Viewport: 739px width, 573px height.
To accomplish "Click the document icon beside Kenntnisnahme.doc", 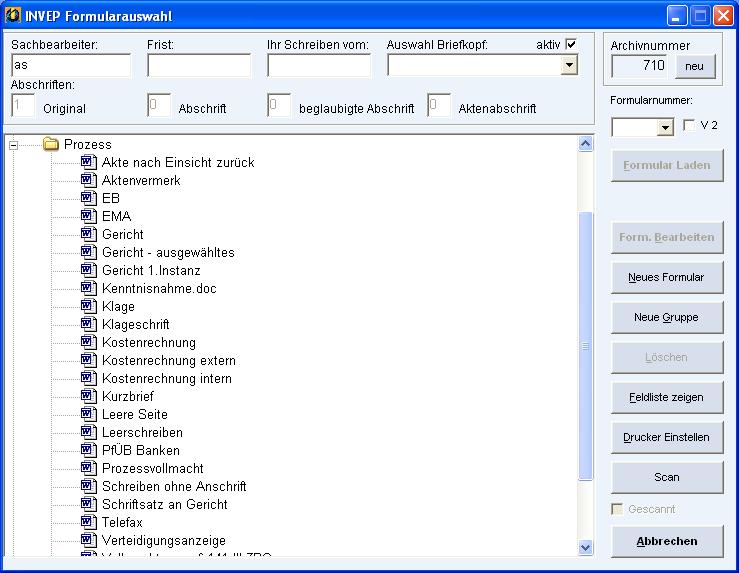I will [x=89, y=288].
